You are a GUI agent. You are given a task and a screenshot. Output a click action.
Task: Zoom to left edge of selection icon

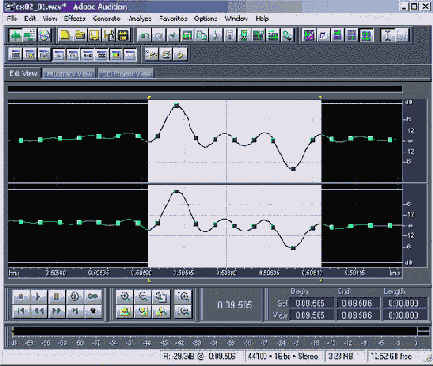click(143, 311)
